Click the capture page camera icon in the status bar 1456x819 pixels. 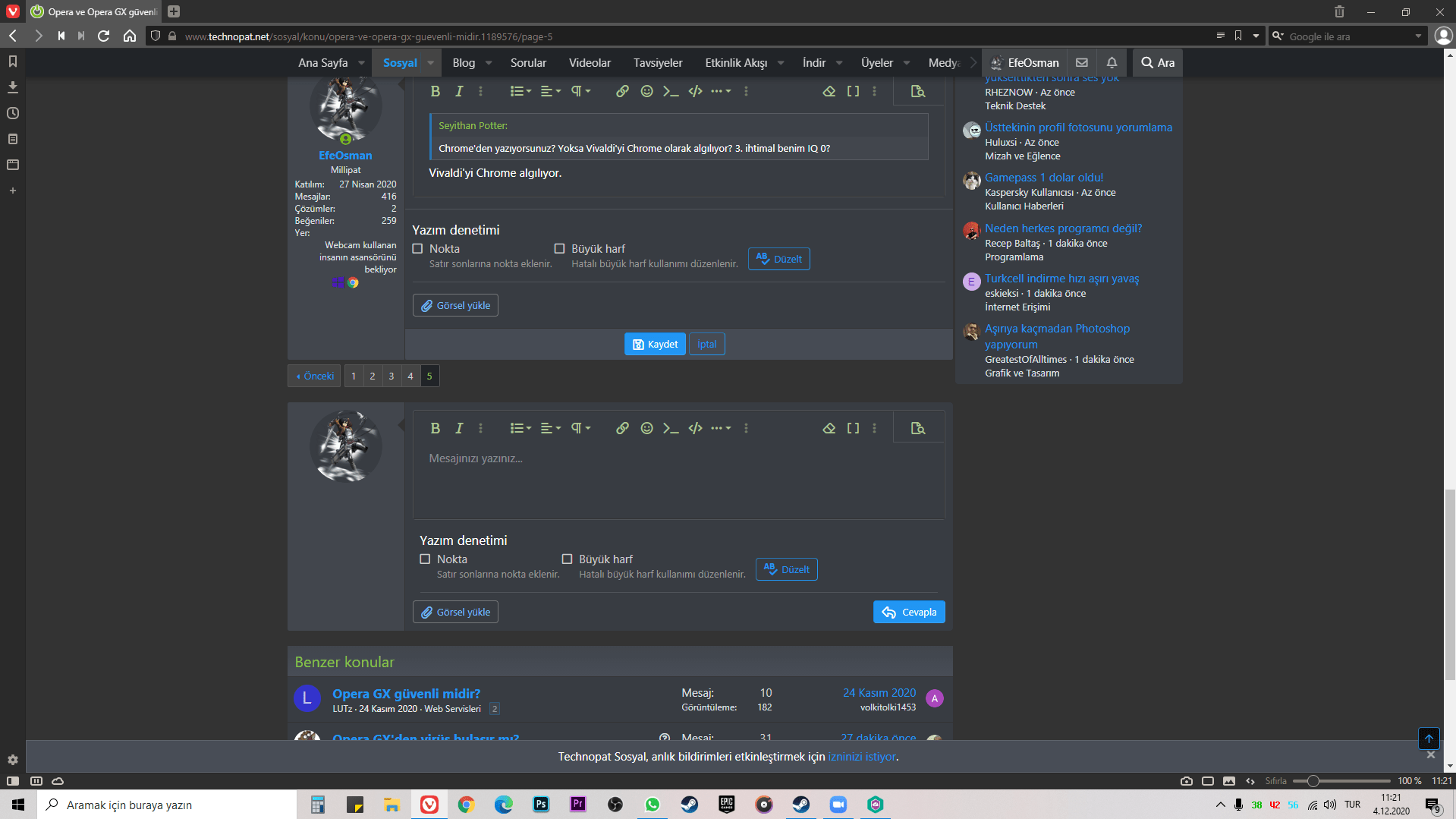(1187, 781)
